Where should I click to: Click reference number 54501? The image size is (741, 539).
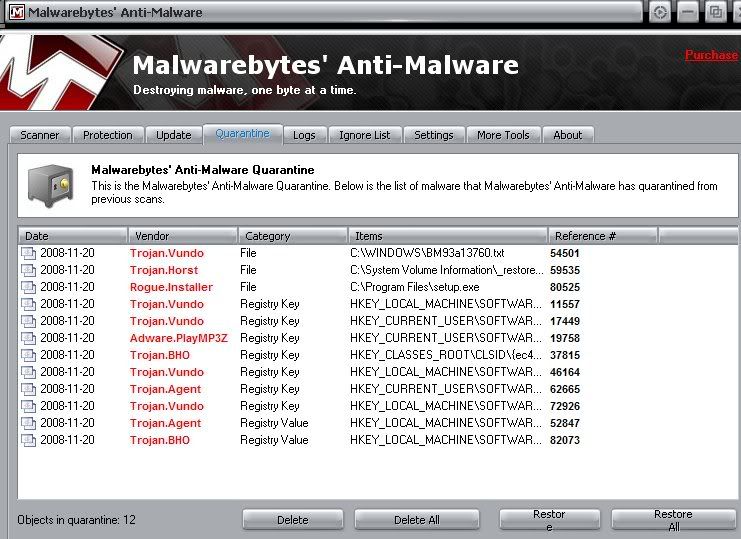(x=565, y=253)
